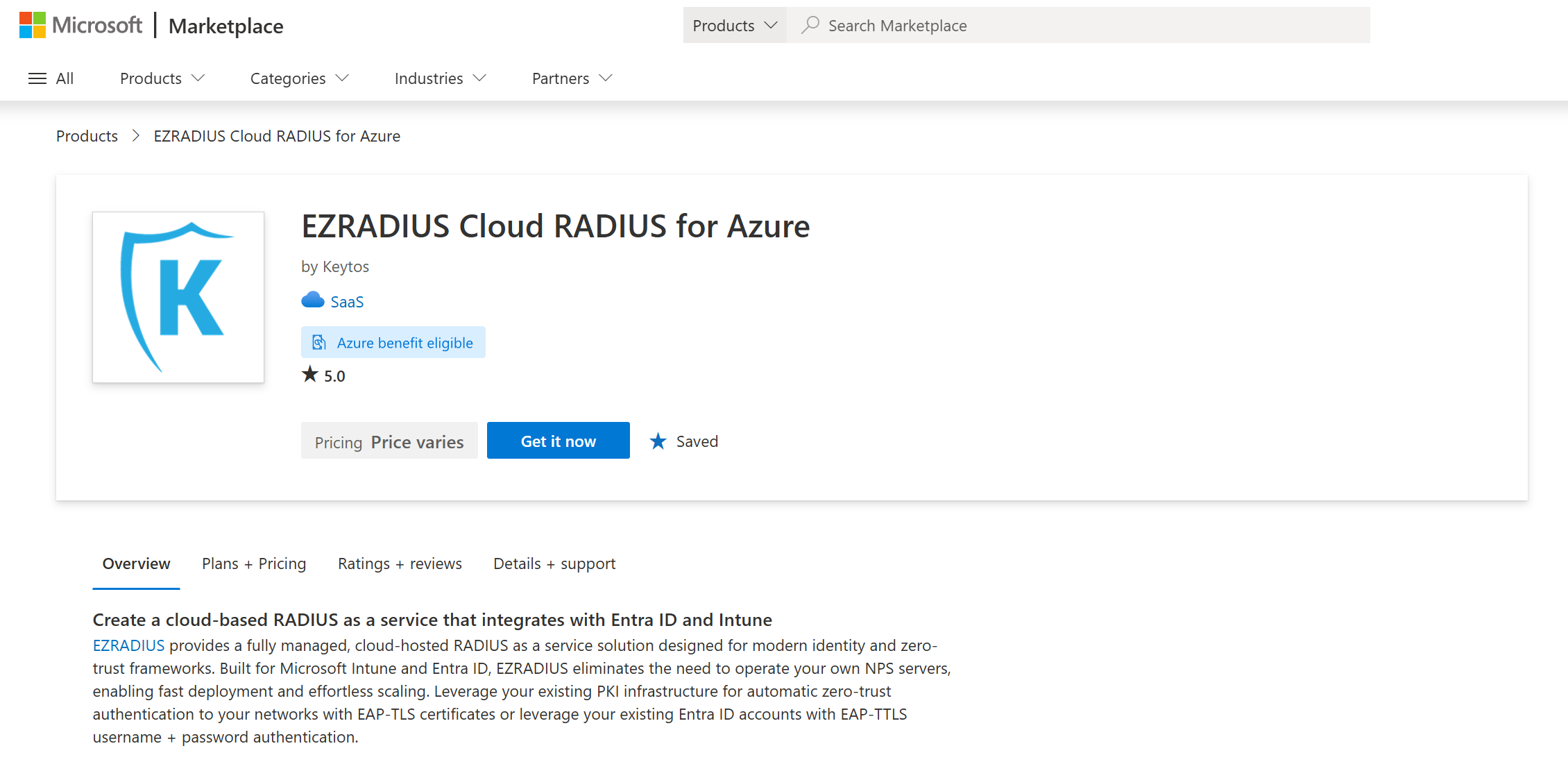Click the search magnifier icon

click(x=810, y=26)
